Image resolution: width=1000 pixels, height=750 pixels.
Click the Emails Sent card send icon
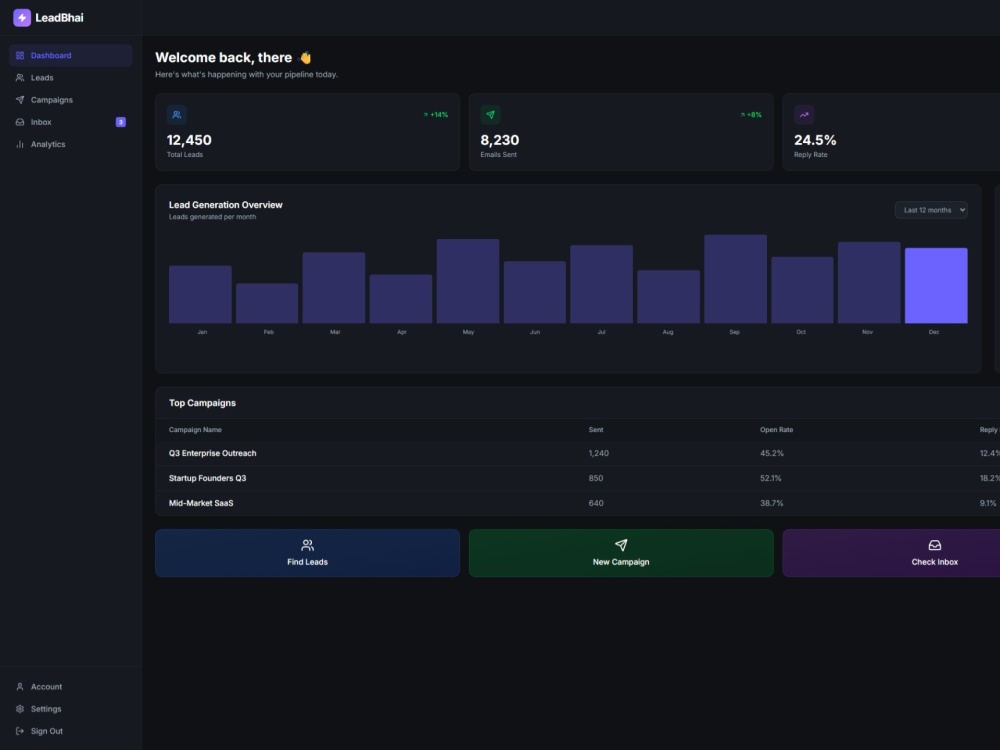(x=490, y=115)
